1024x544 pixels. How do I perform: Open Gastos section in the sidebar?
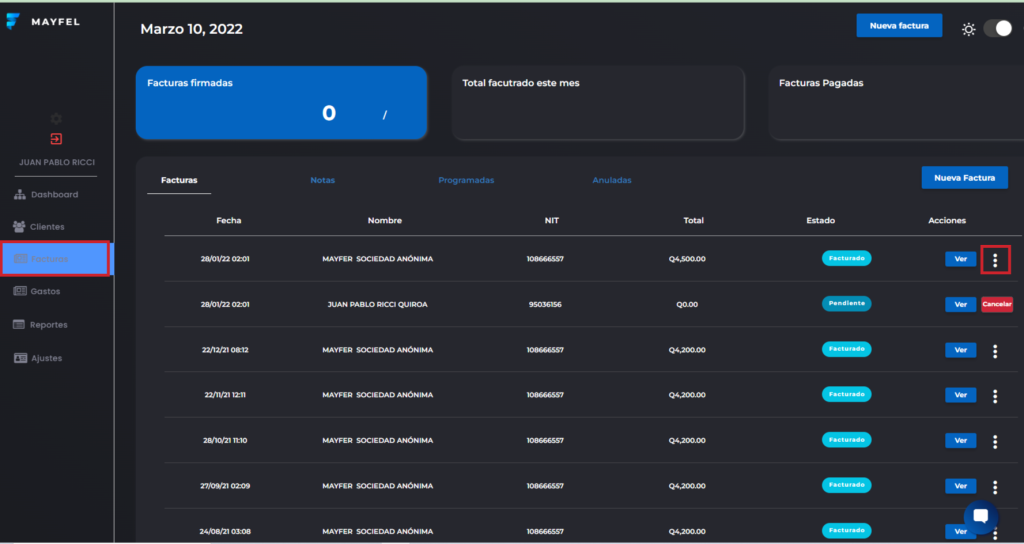[45, 292]
